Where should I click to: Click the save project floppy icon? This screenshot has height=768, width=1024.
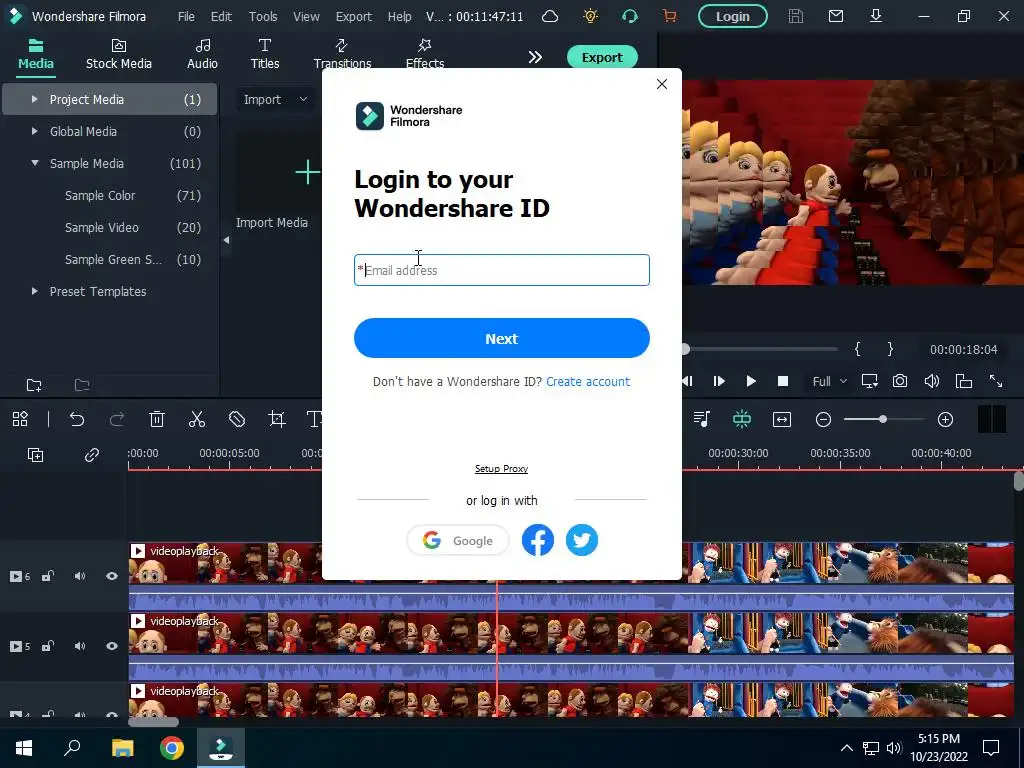[795, 16]
